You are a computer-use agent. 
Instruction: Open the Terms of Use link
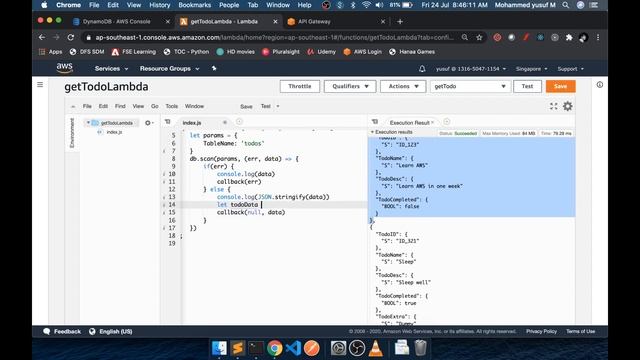point(580,331)
